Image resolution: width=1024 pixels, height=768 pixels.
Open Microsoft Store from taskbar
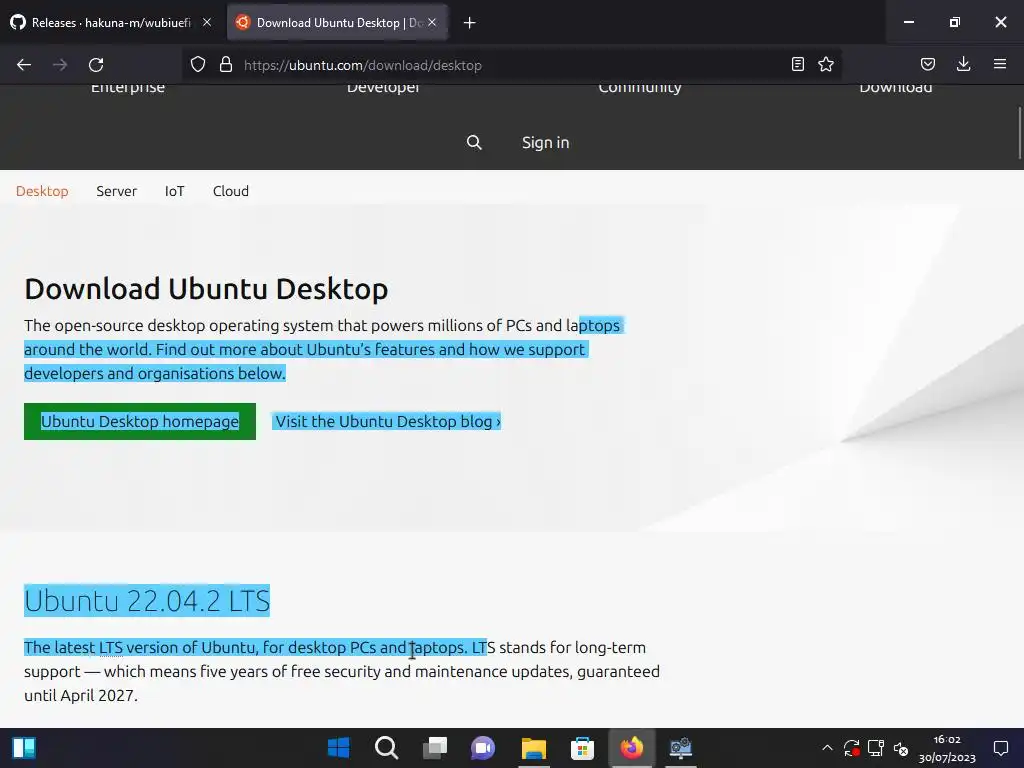(582, 748)
